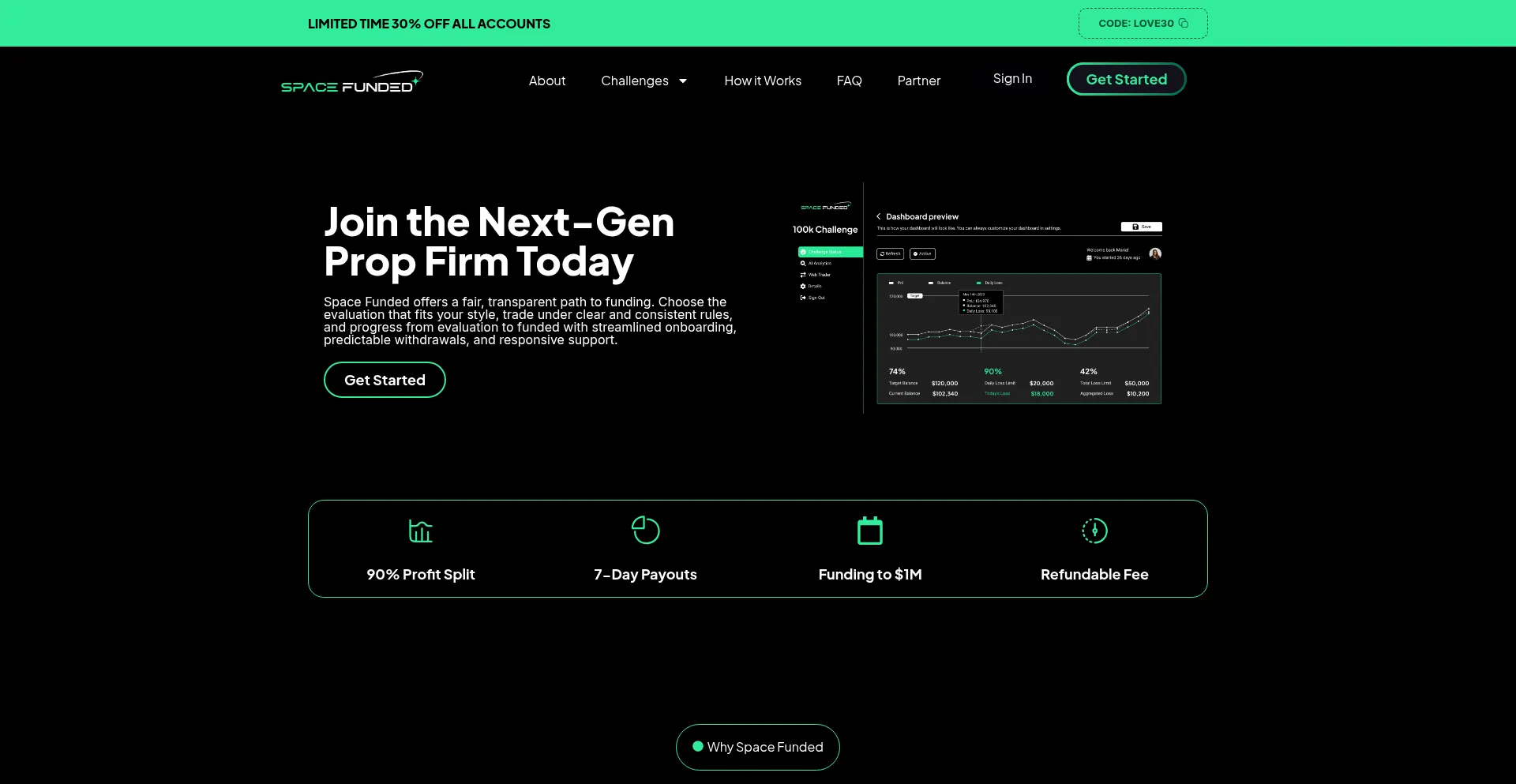Click Get Started below the hero paragraph
Image resolution: width=1516 pixels, height=784 pixels.
(385, 380)
